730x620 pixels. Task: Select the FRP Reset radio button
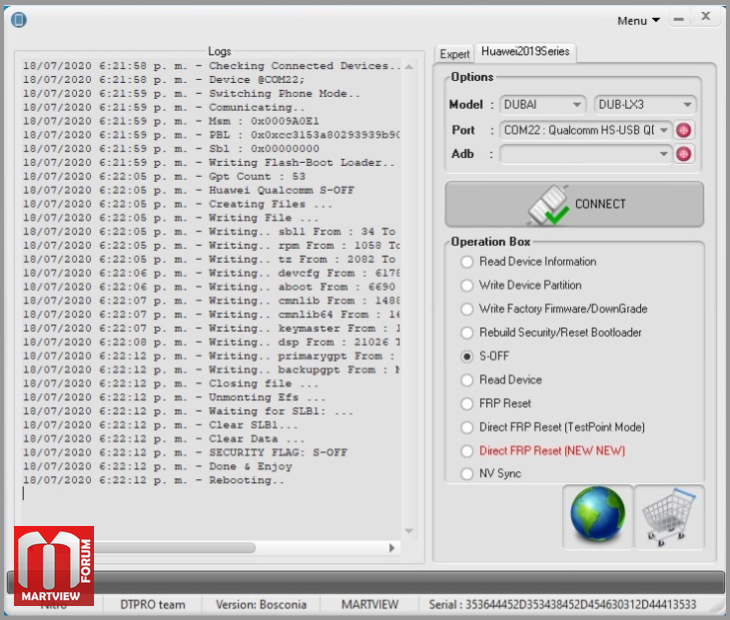467,404
